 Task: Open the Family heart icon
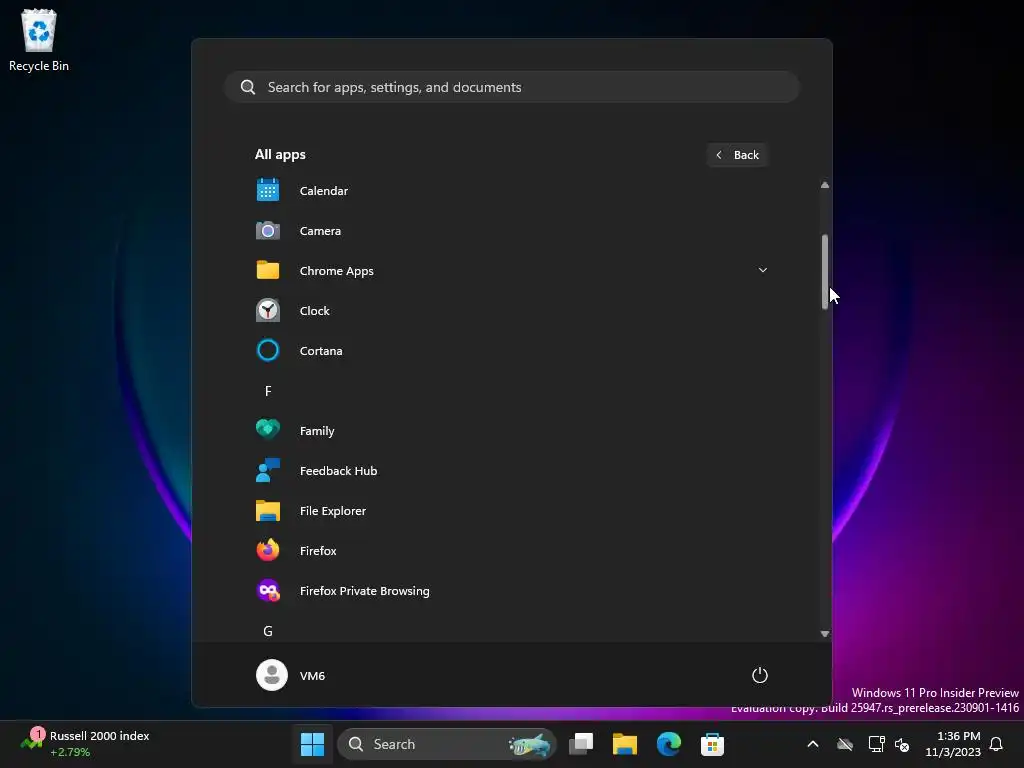268,430
